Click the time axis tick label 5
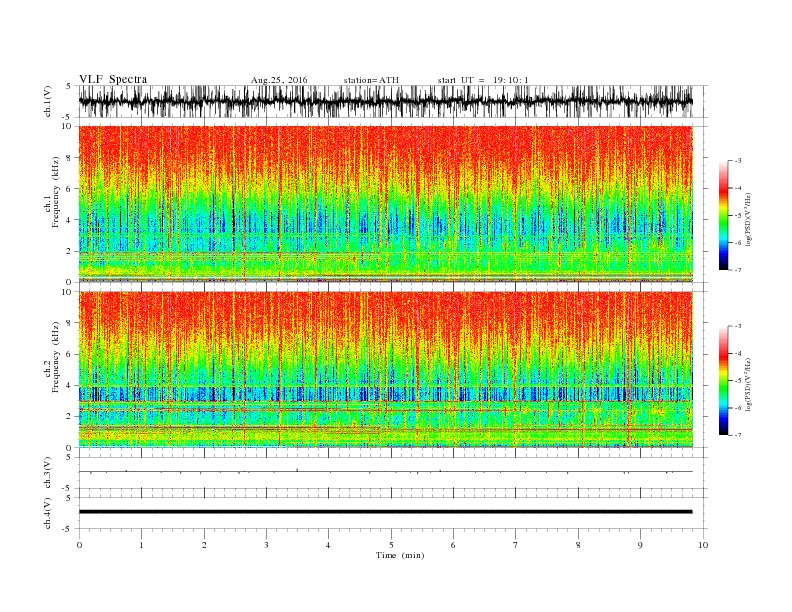Viewport: 792px width, 612px height. pyautogui.click(x=391, y=545)
